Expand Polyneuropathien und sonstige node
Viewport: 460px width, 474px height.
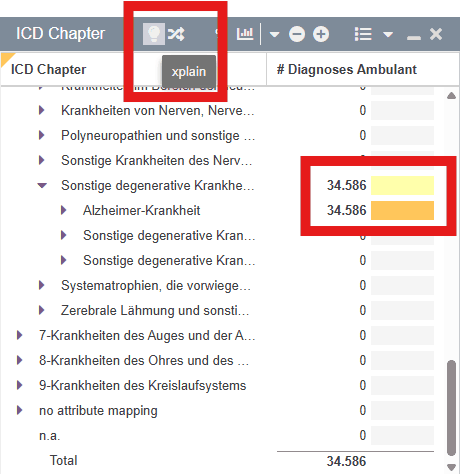click(x=41, y=135)
